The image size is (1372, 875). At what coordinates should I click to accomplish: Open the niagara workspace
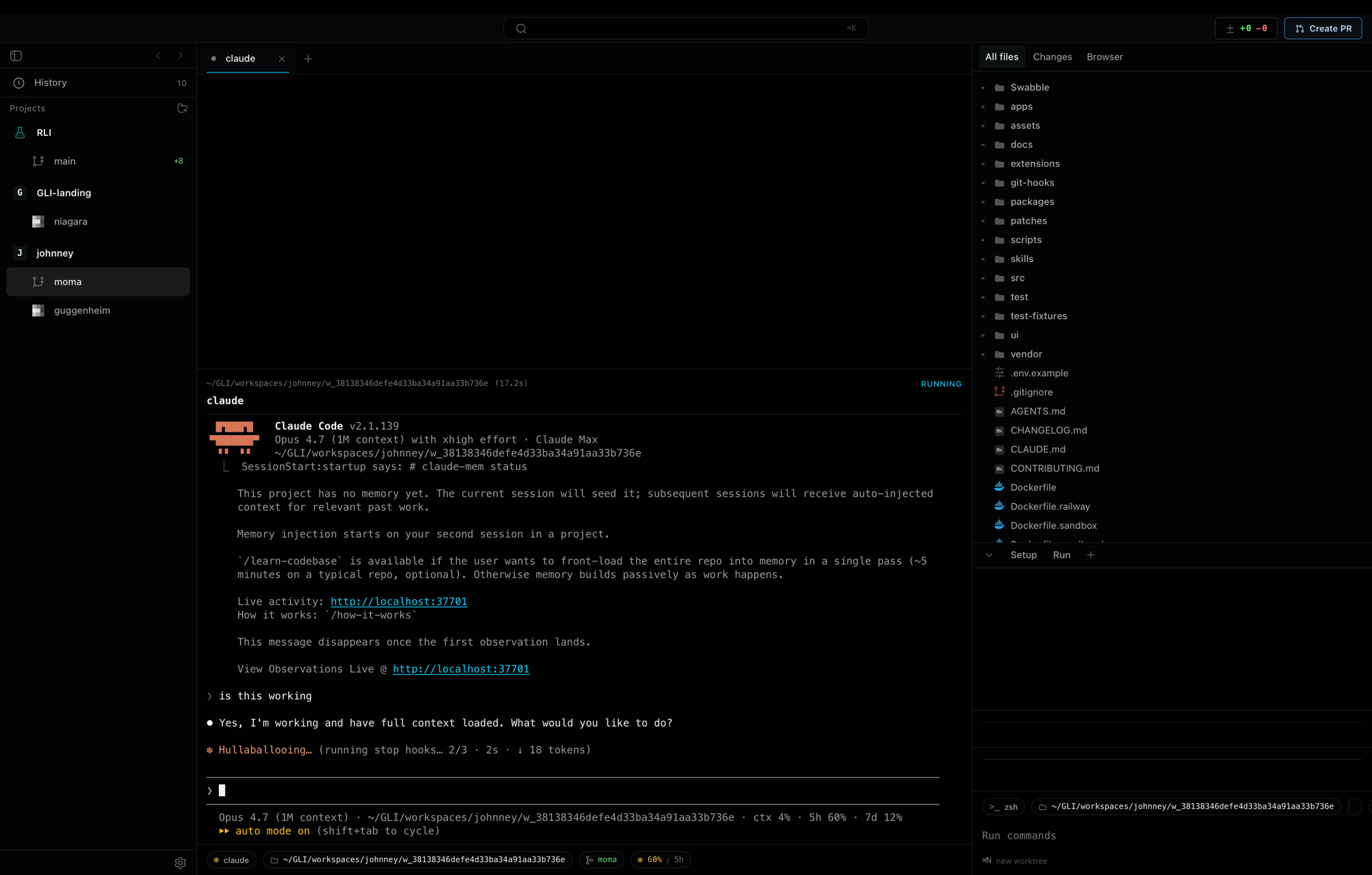[98, 222]
